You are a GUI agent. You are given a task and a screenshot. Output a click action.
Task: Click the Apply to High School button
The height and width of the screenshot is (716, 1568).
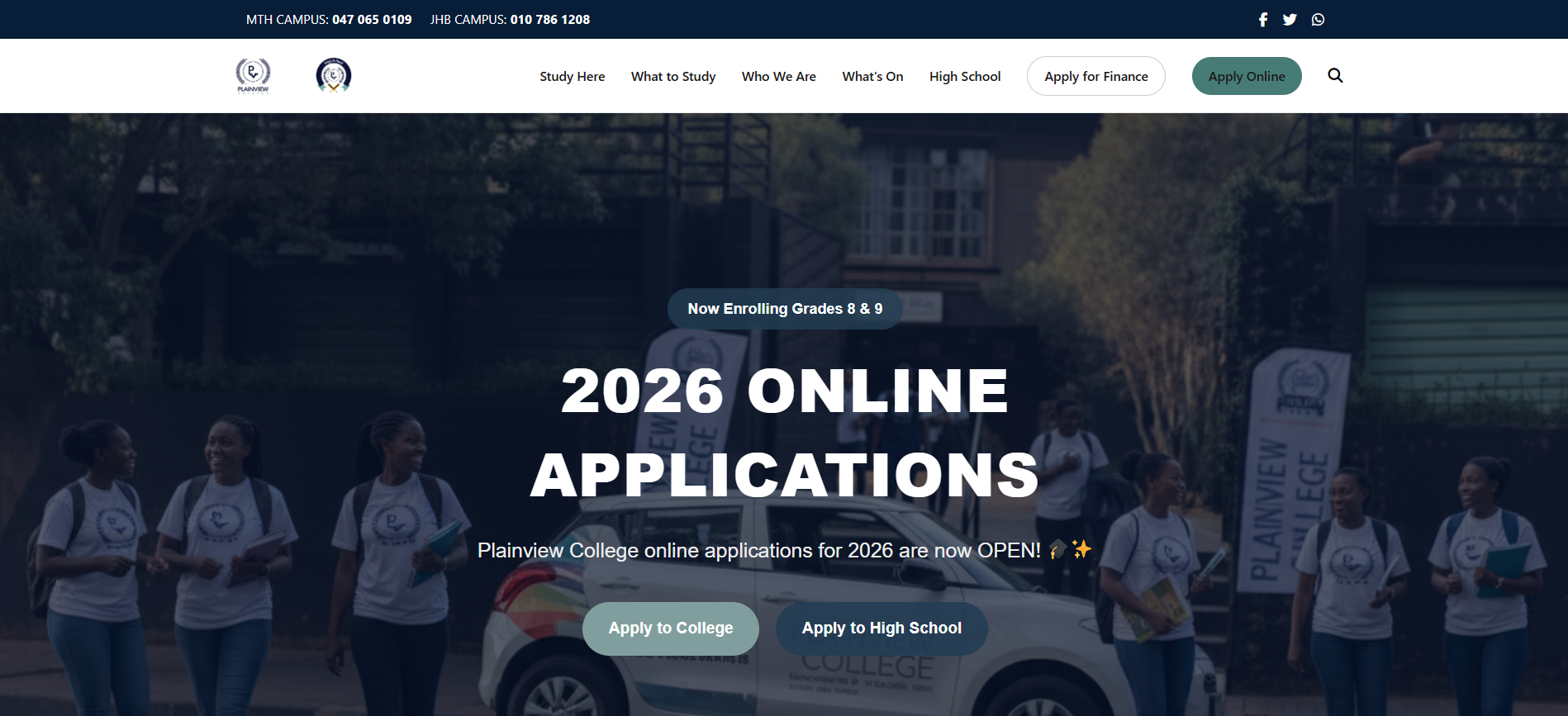click(x=881, y=628)
